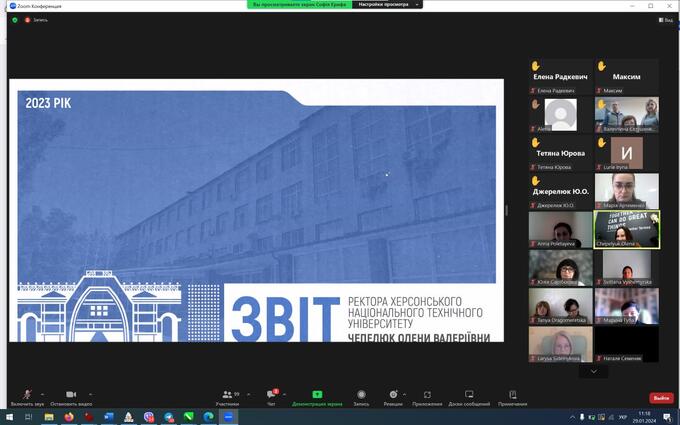
Task: Click the Запись record icon
Action: (x=361, y=396)
